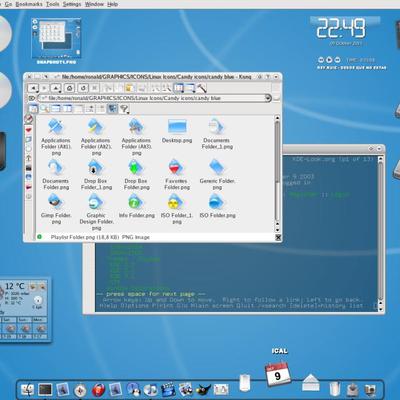Toggle the green link LED in the status bar
The width and height of the screenshot is (400, 400).
[39, 237]
